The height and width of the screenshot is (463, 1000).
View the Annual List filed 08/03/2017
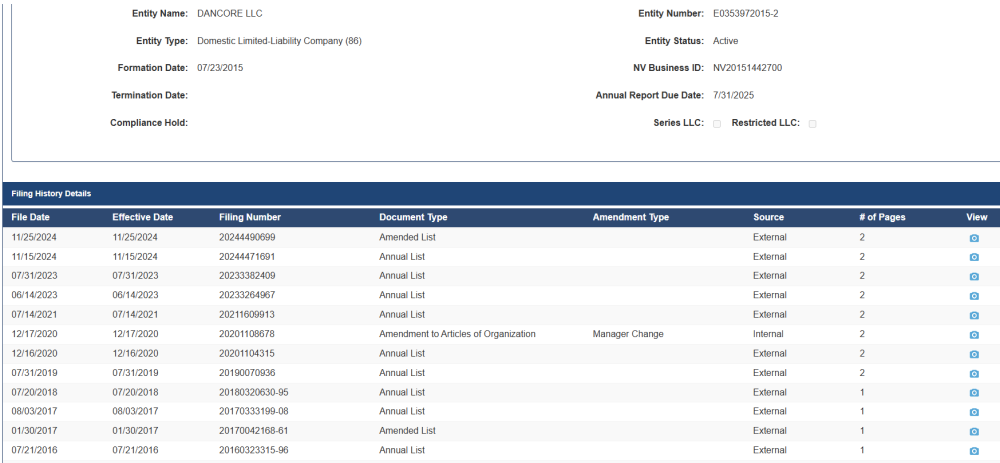coord(974,412)
